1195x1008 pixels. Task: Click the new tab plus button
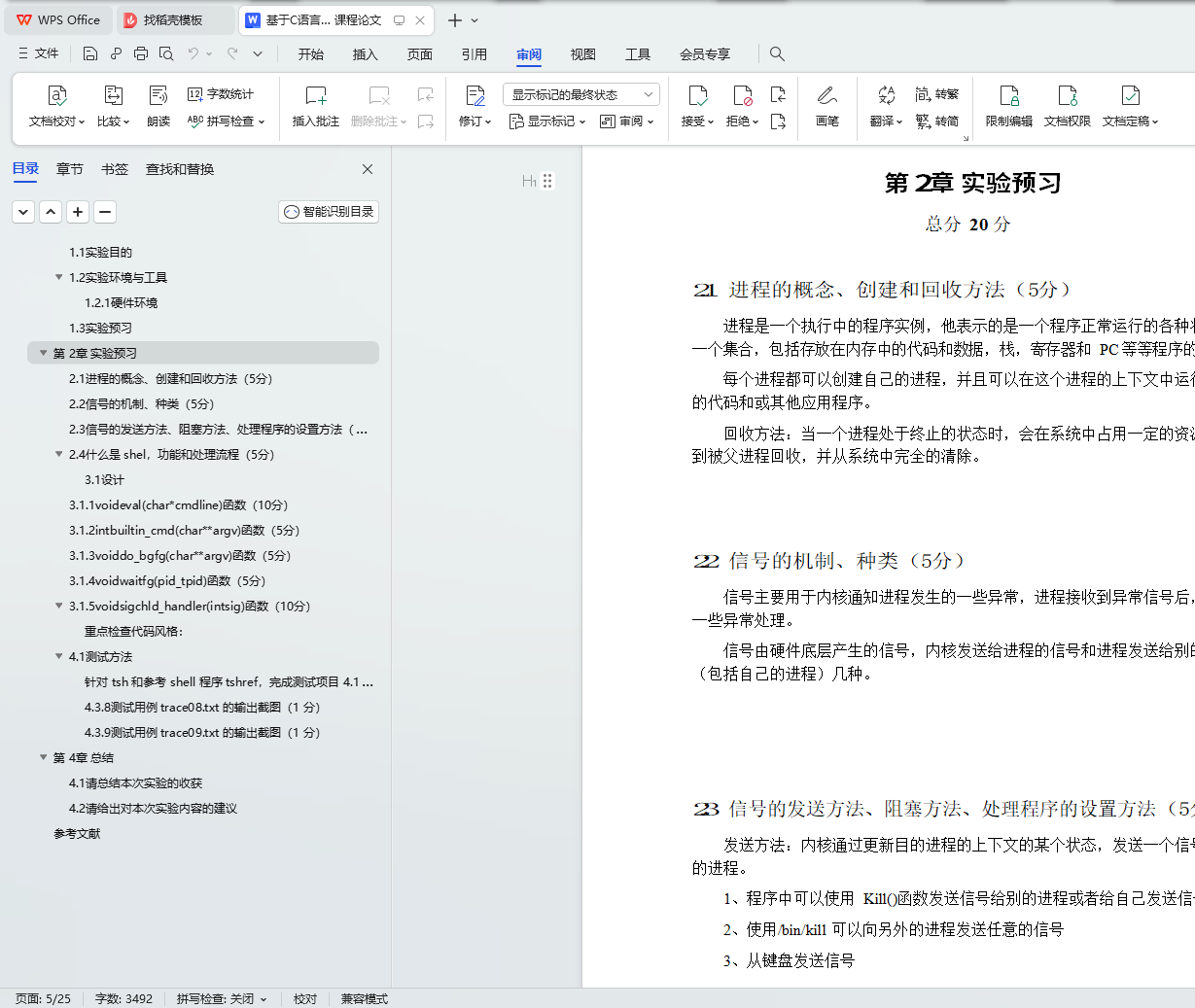coord(454,19)
